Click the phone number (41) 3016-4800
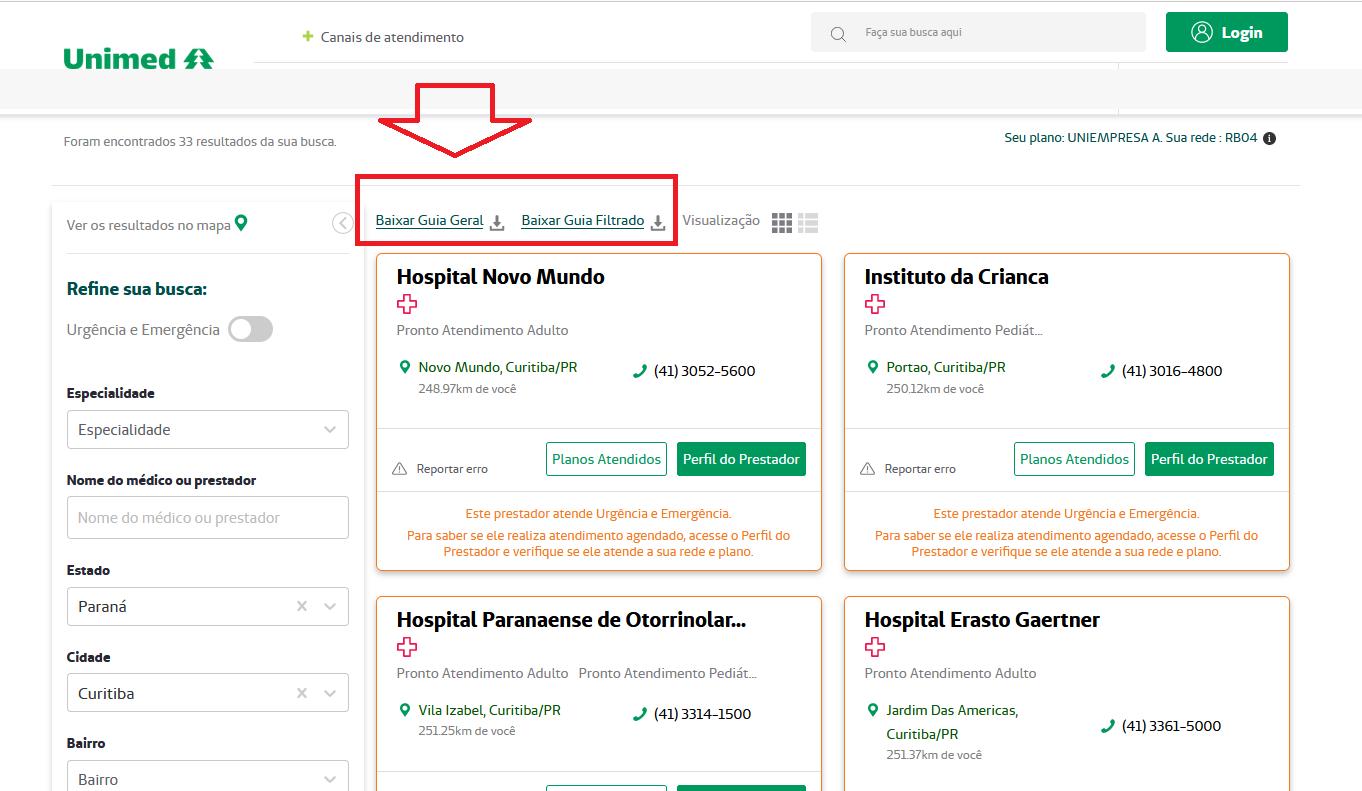Screen dimensions: 1362x791 pos(1172,371)
